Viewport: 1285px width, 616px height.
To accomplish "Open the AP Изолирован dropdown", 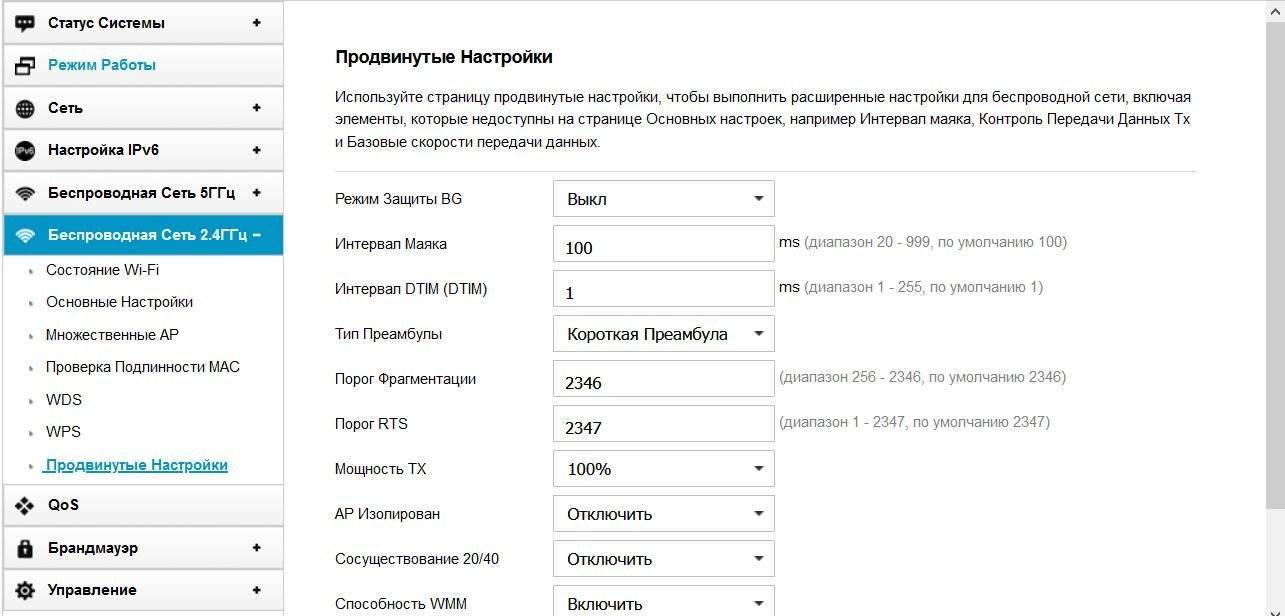I will click(663, 514).
